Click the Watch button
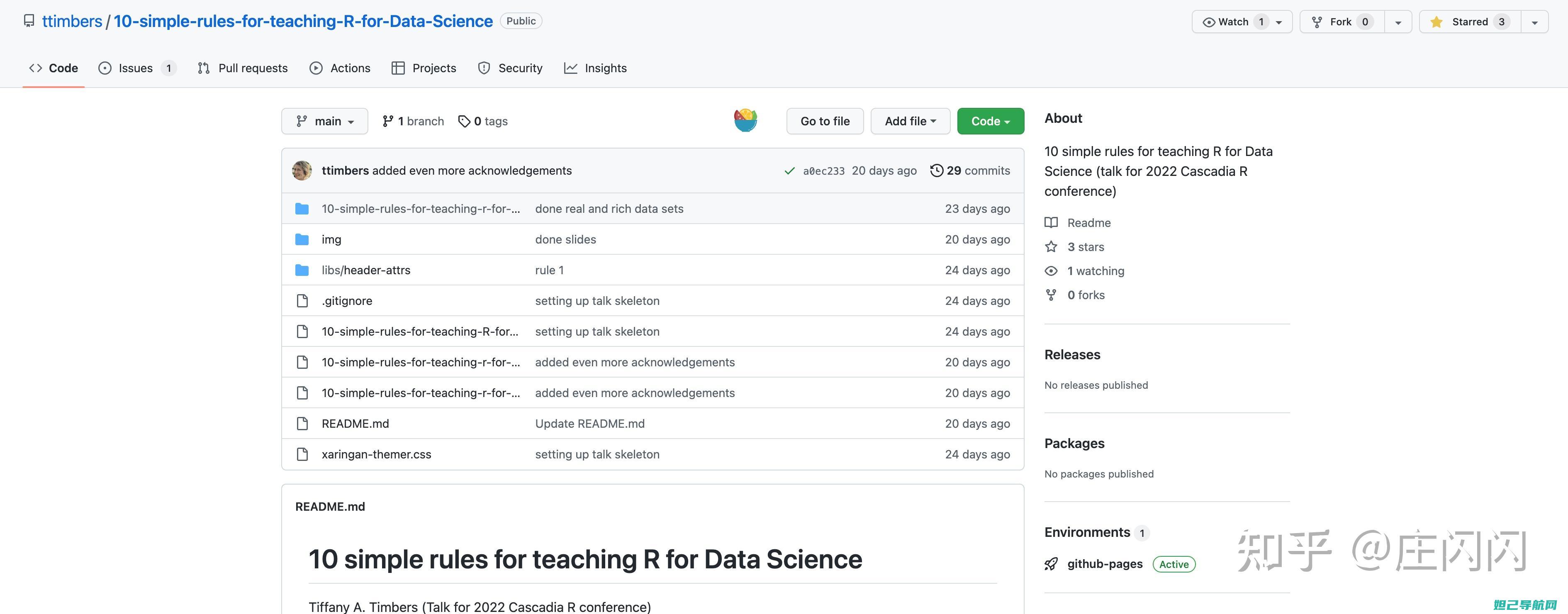The height and width of the screenshot is (614, 1568). [1242, 22]
